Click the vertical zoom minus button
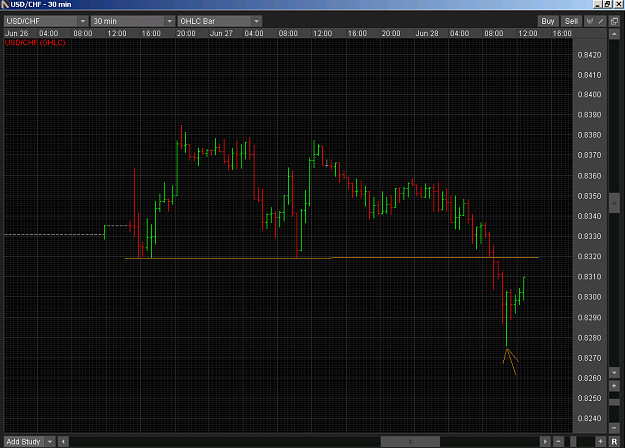 pyautogui.click(x=614, y=428)
